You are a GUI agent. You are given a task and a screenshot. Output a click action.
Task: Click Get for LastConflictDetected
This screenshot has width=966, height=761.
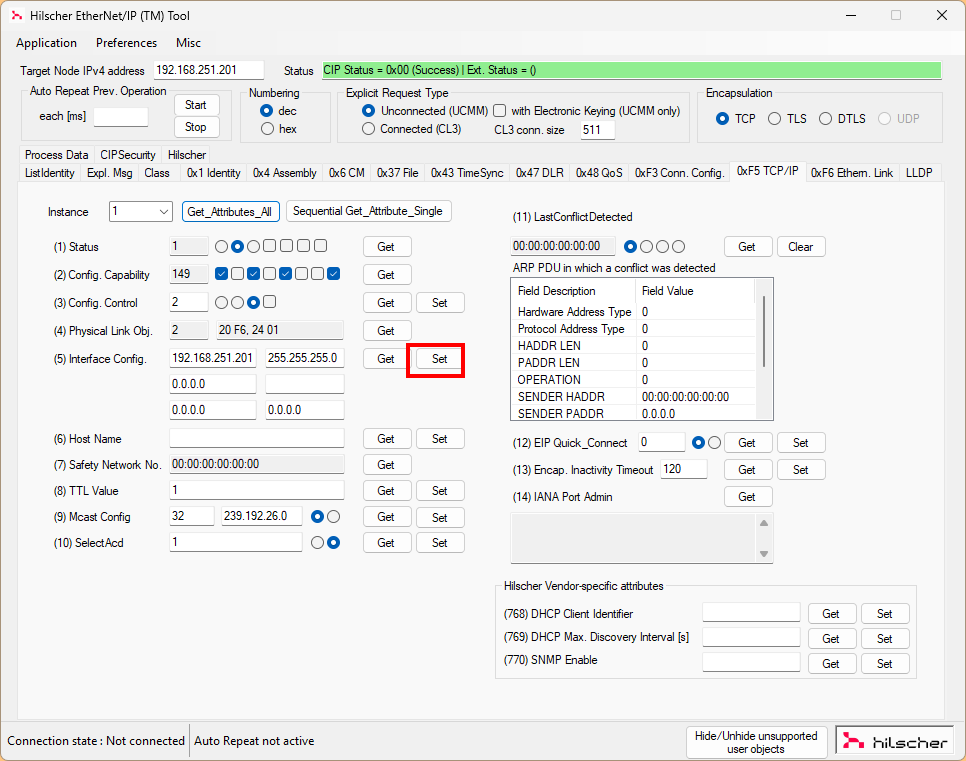point(747,246)
